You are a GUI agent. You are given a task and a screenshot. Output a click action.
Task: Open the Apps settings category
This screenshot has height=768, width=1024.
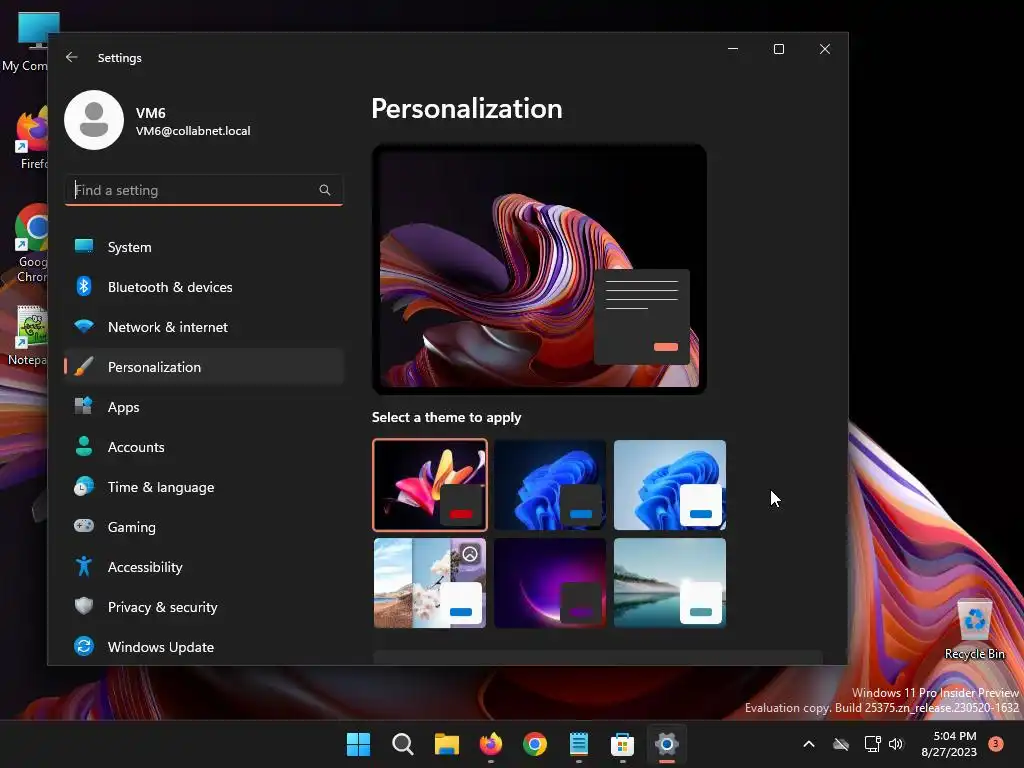pyautogui.click(x=204, y=407)
